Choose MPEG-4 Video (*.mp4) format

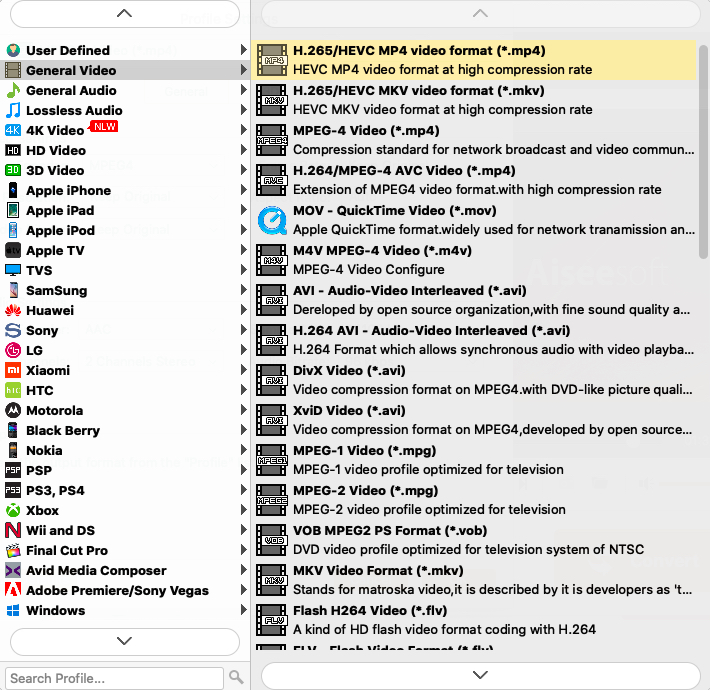[474, 140]
